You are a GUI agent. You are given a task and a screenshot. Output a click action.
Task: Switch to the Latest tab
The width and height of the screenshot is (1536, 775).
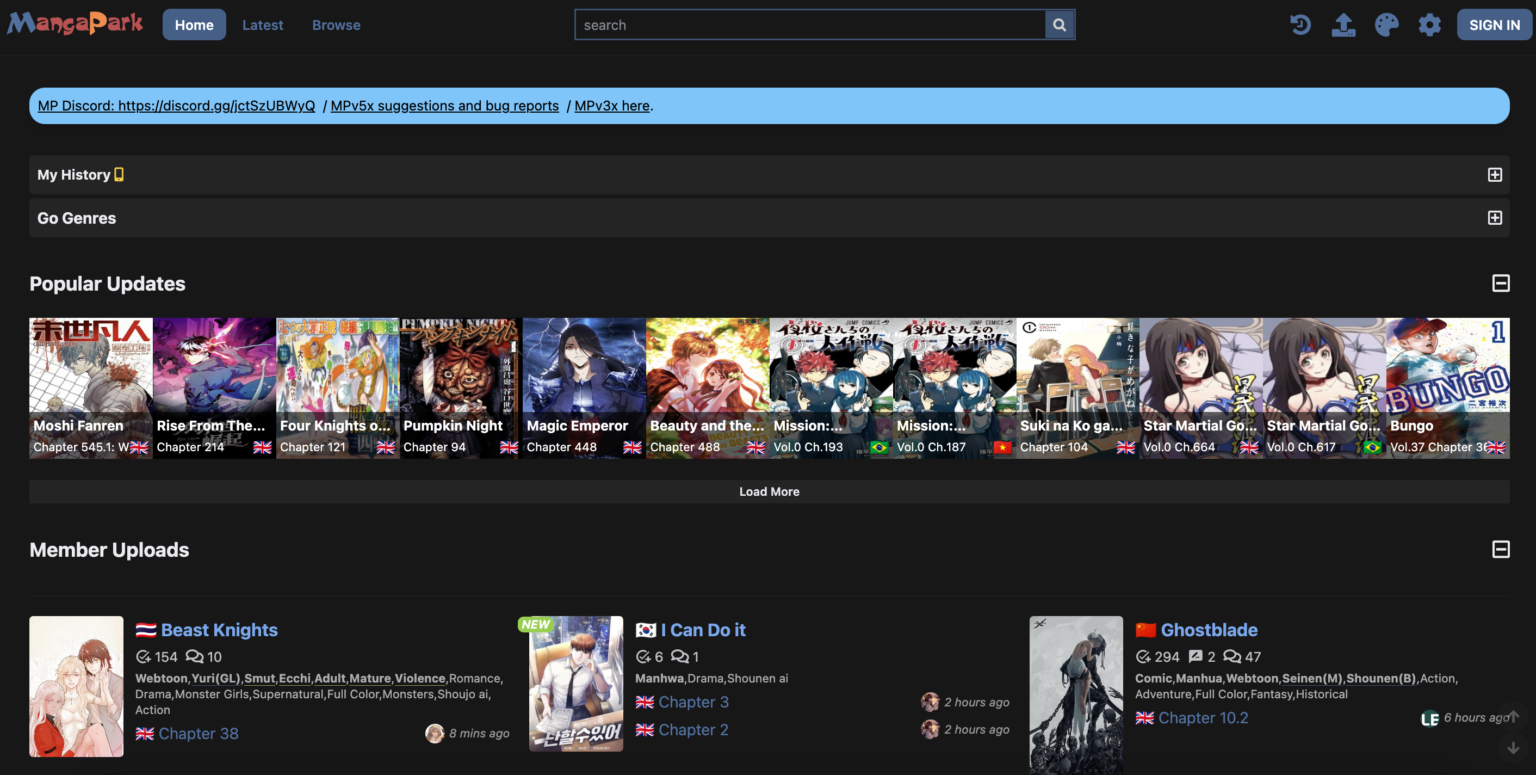click(262, 24)
